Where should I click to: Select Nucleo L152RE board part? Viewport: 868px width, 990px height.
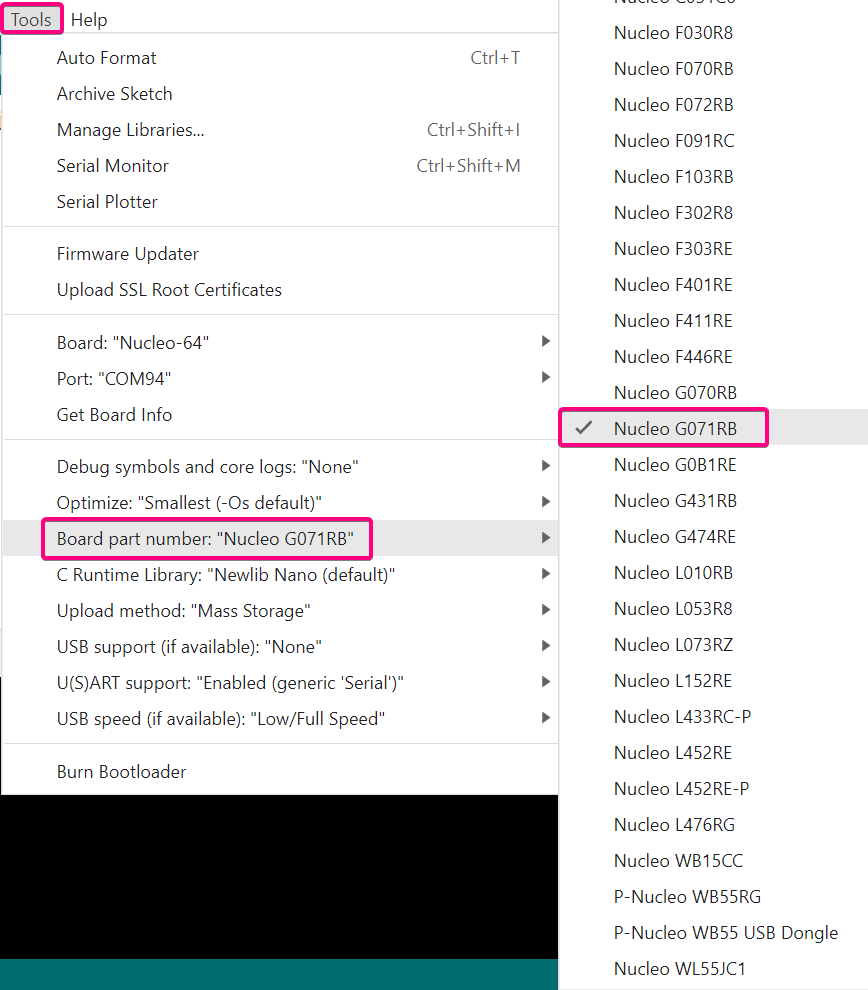(713, 681)
